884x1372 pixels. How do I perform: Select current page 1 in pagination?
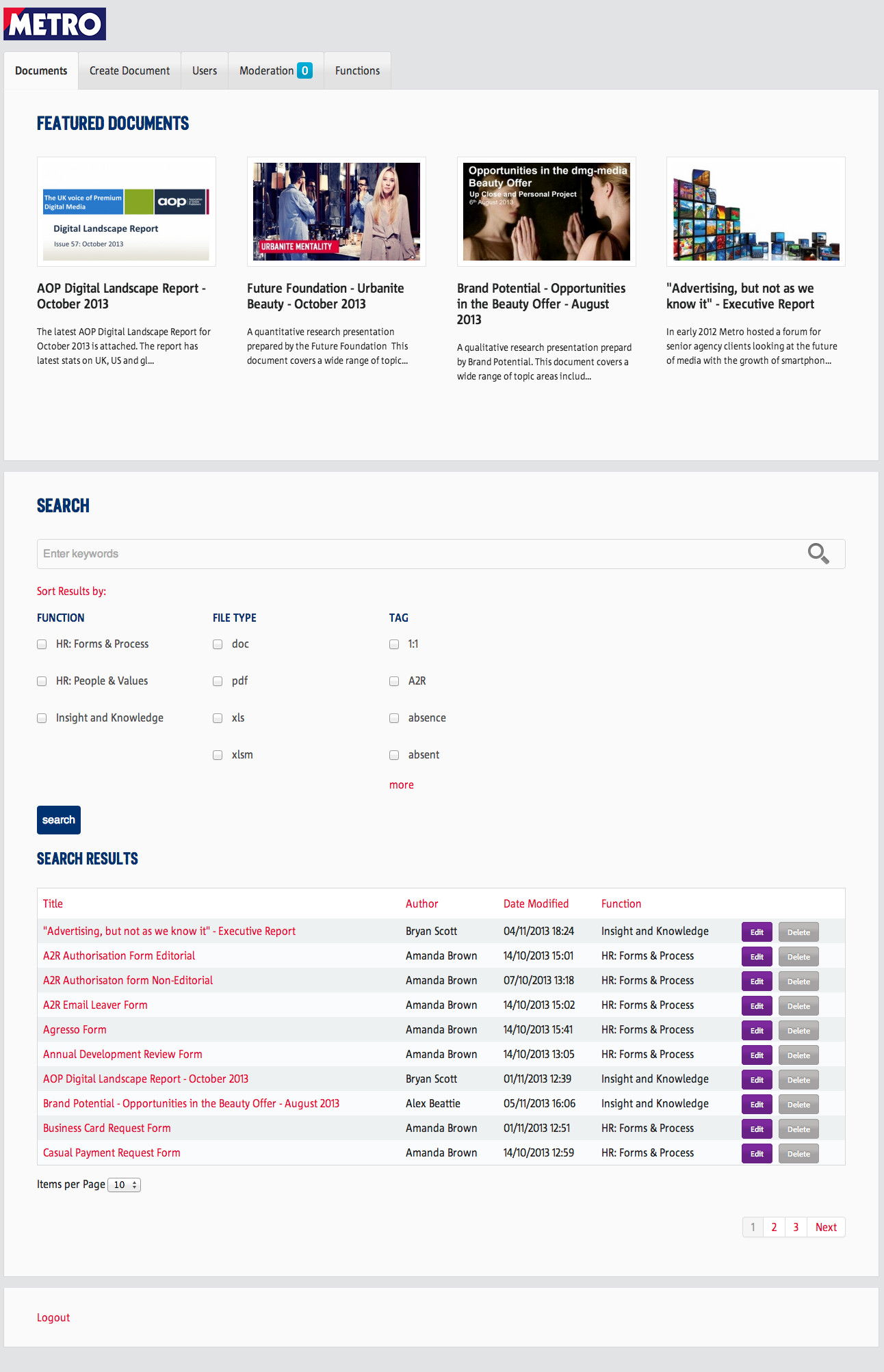click(x=753, y=1227)
